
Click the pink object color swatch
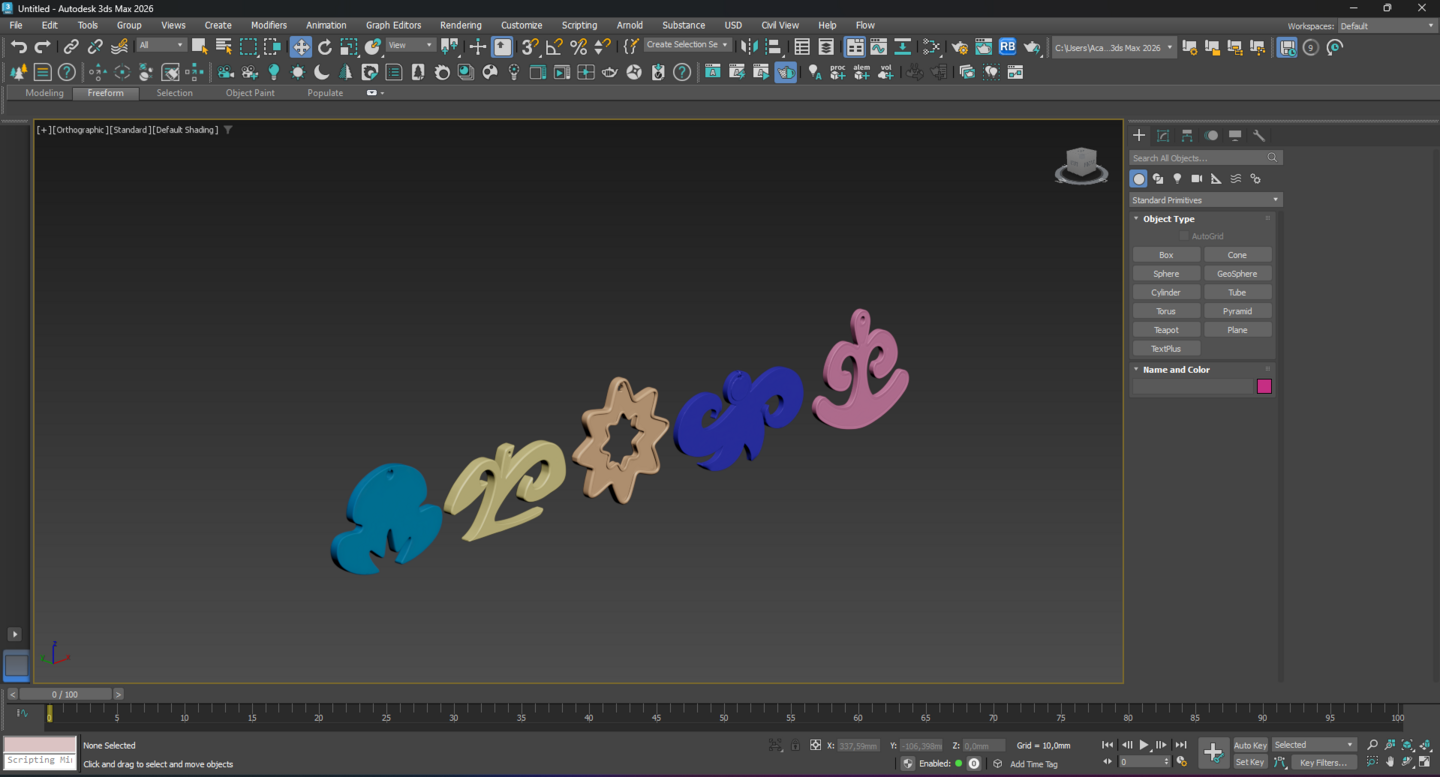point(1264,387)
